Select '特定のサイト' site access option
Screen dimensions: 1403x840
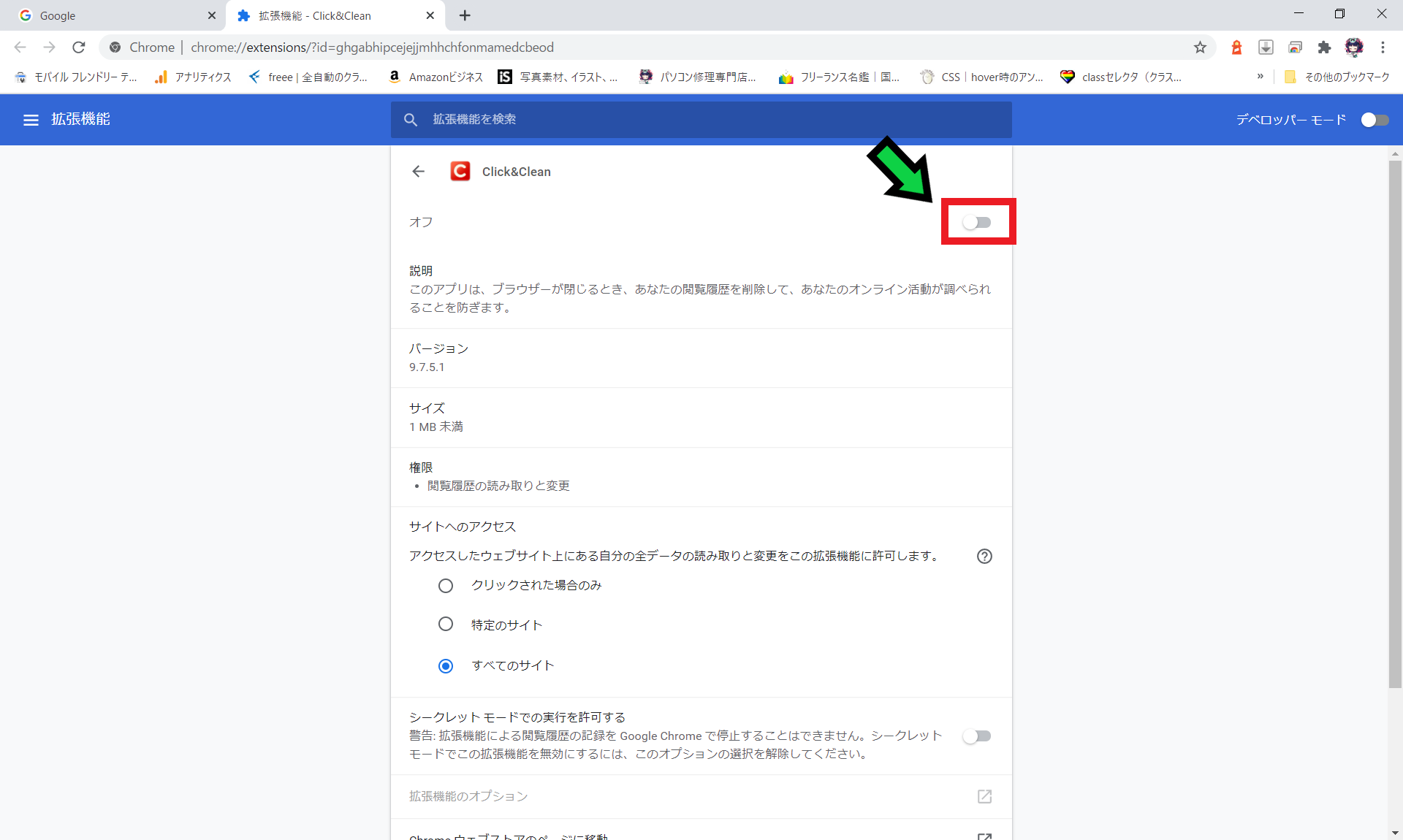click(446, 625)
